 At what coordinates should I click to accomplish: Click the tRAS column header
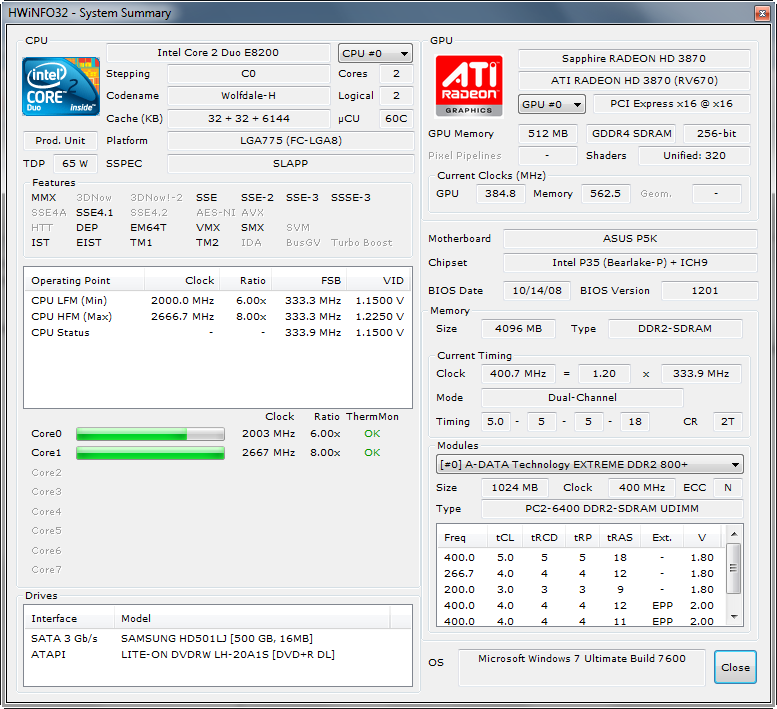coord(620,538)
